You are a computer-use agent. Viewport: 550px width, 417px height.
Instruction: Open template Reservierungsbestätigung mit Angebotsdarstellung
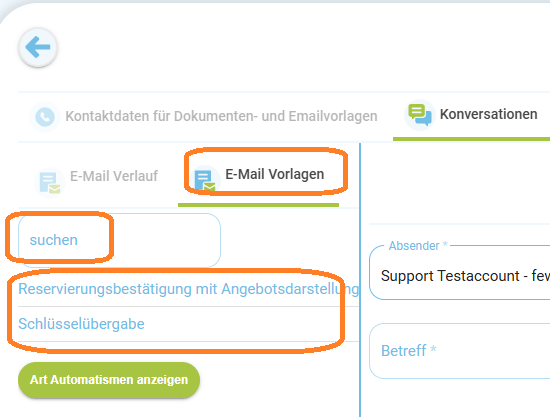click(x=188, y=289)
